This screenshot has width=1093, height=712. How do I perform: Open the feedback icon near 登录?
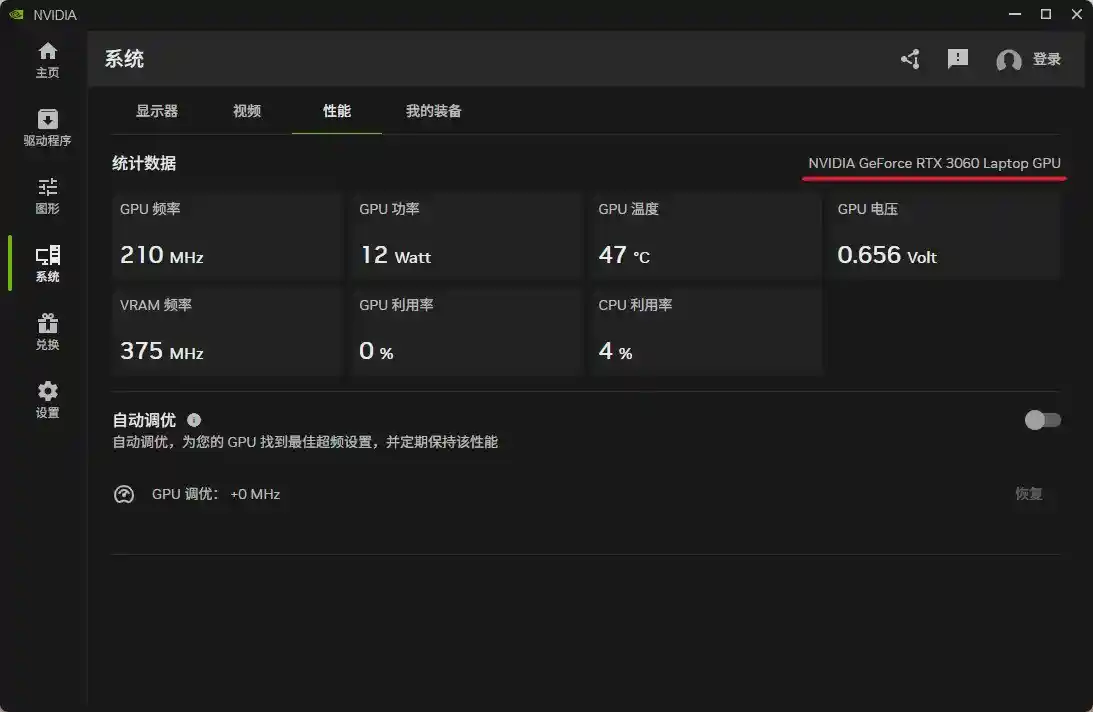coord(957,60)
